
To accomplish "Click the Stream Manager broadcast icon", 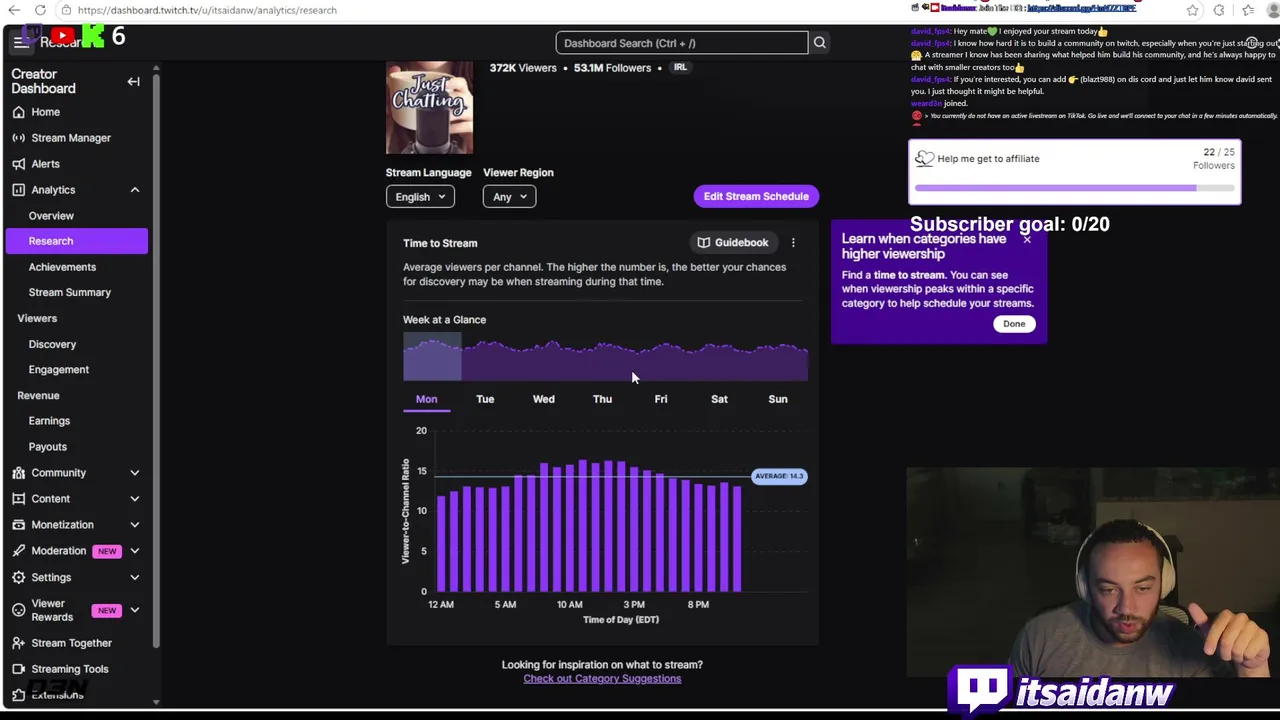I will pyautogui.click(x=19, y=138).
